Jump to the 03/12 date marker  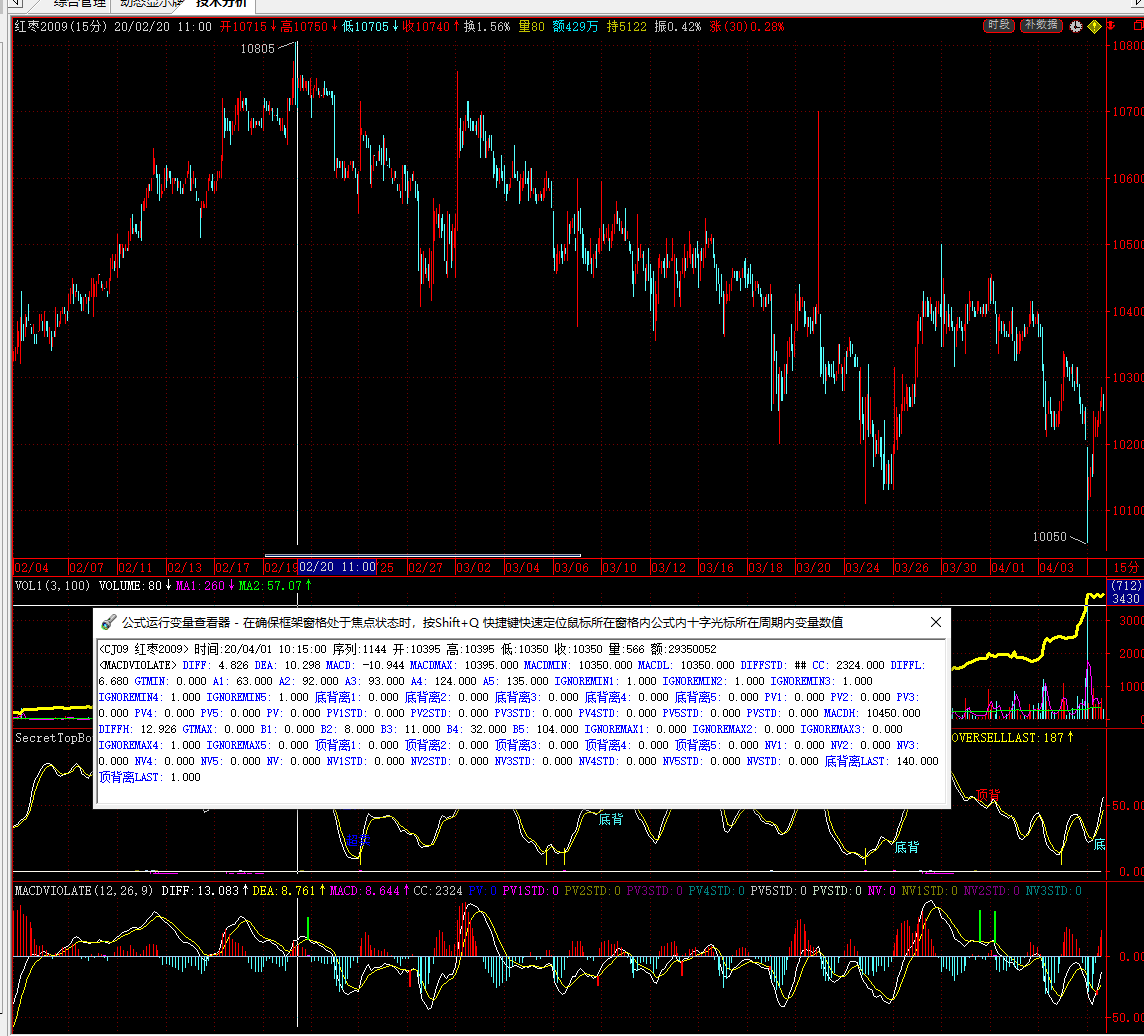click(x=668, y=568)
